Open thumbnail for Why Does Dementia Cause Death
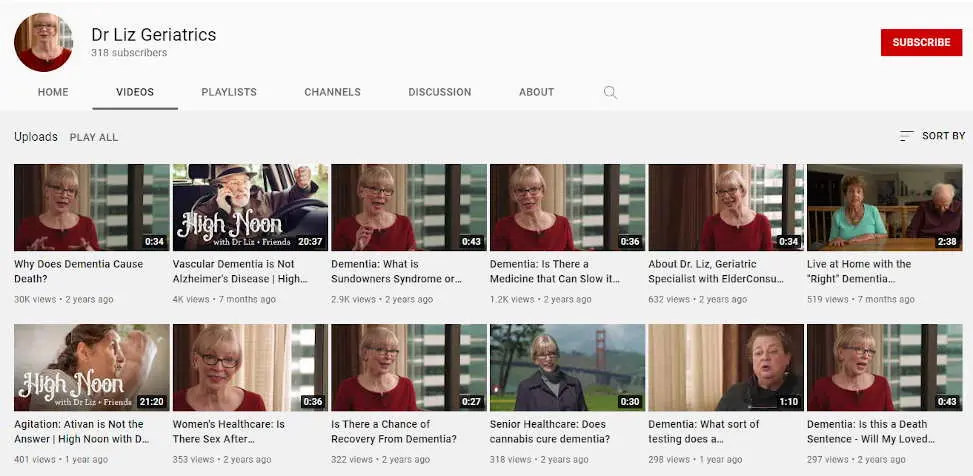973x476 pixels. click(92, 207)
